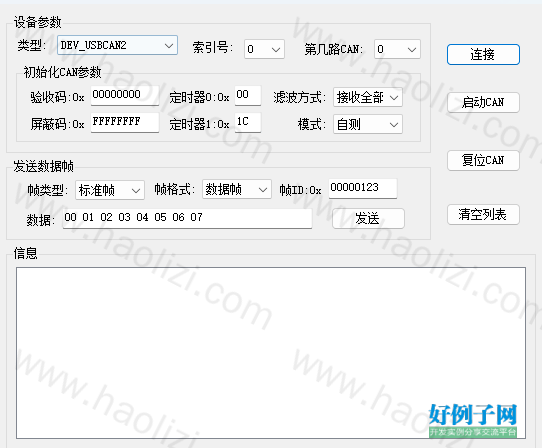Expand the 帧格式 数据帧 dropdown
Image resolution: width=542 pixels, height=448 pixels.
(x=237, y=189)
